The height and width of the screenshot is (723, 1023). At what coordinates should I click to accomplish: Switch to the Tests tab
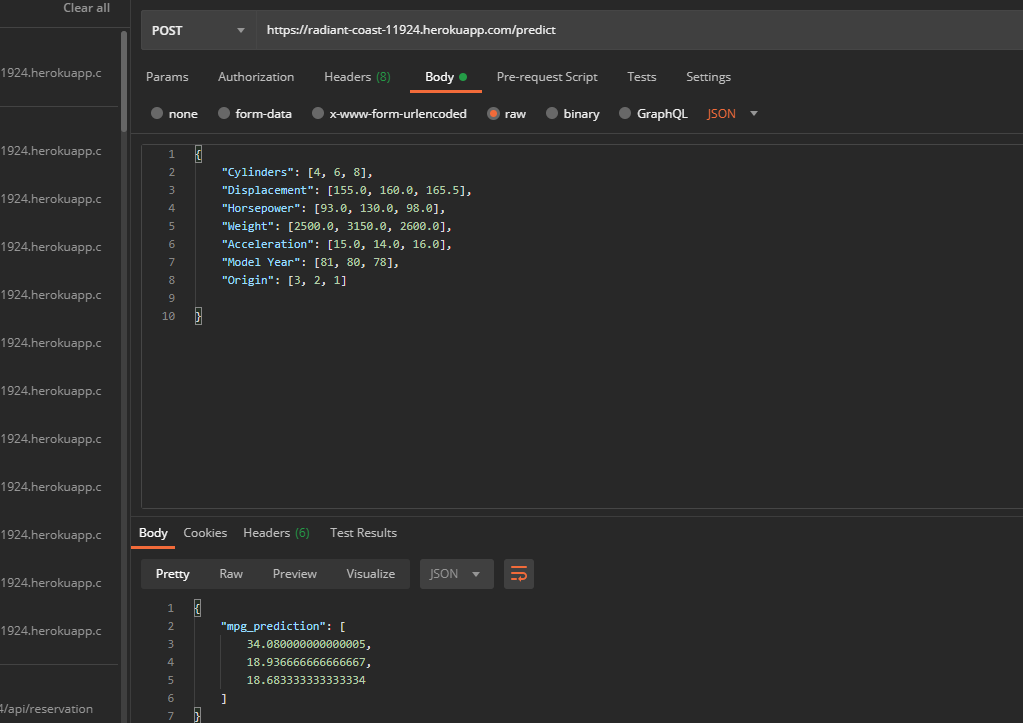(x=641, y=76)
